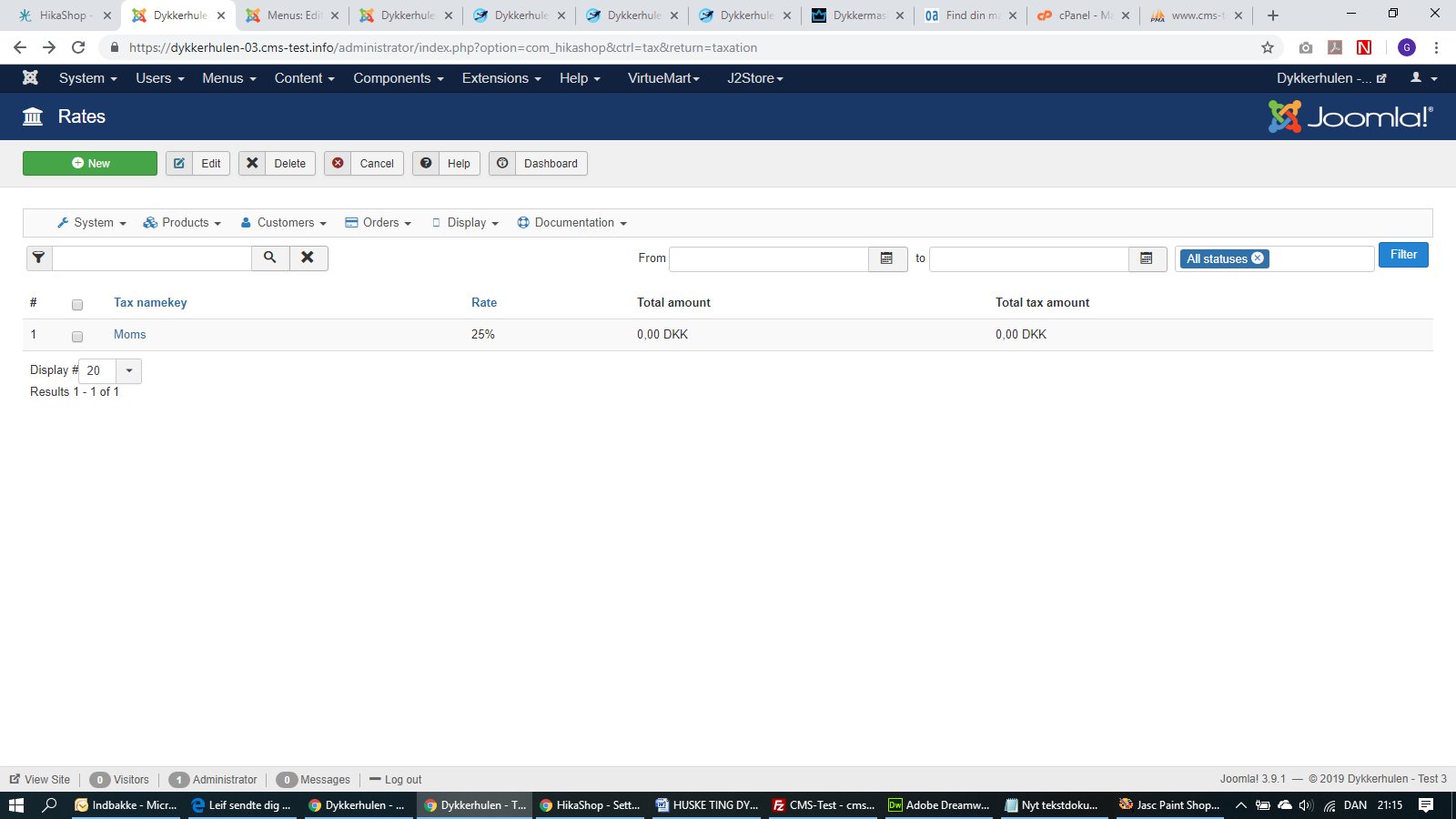Expand the Joomla System menu
Image resolution: width=1456 pixels, height=819 pixels.
click(88, 78)
